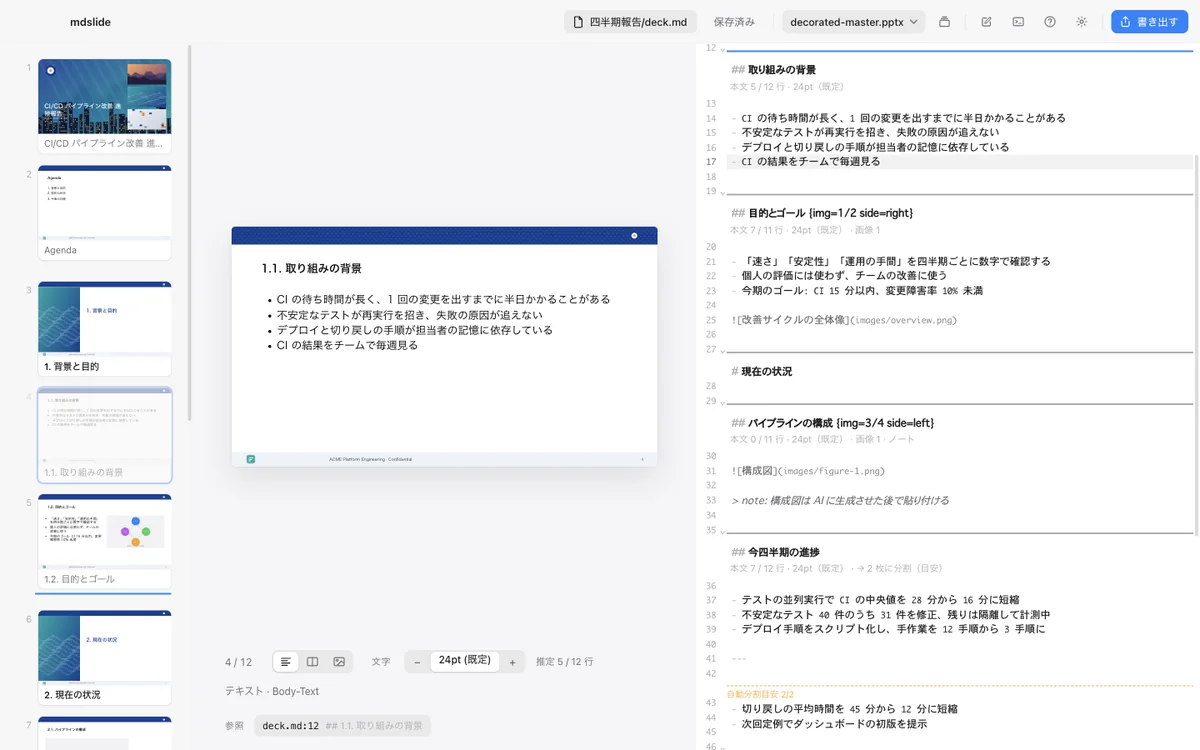Viewport: 1200px width, 750px height.
Task: Click editor line 次回定例でダッシュボードの初版を提示
Action: point(960,724)
